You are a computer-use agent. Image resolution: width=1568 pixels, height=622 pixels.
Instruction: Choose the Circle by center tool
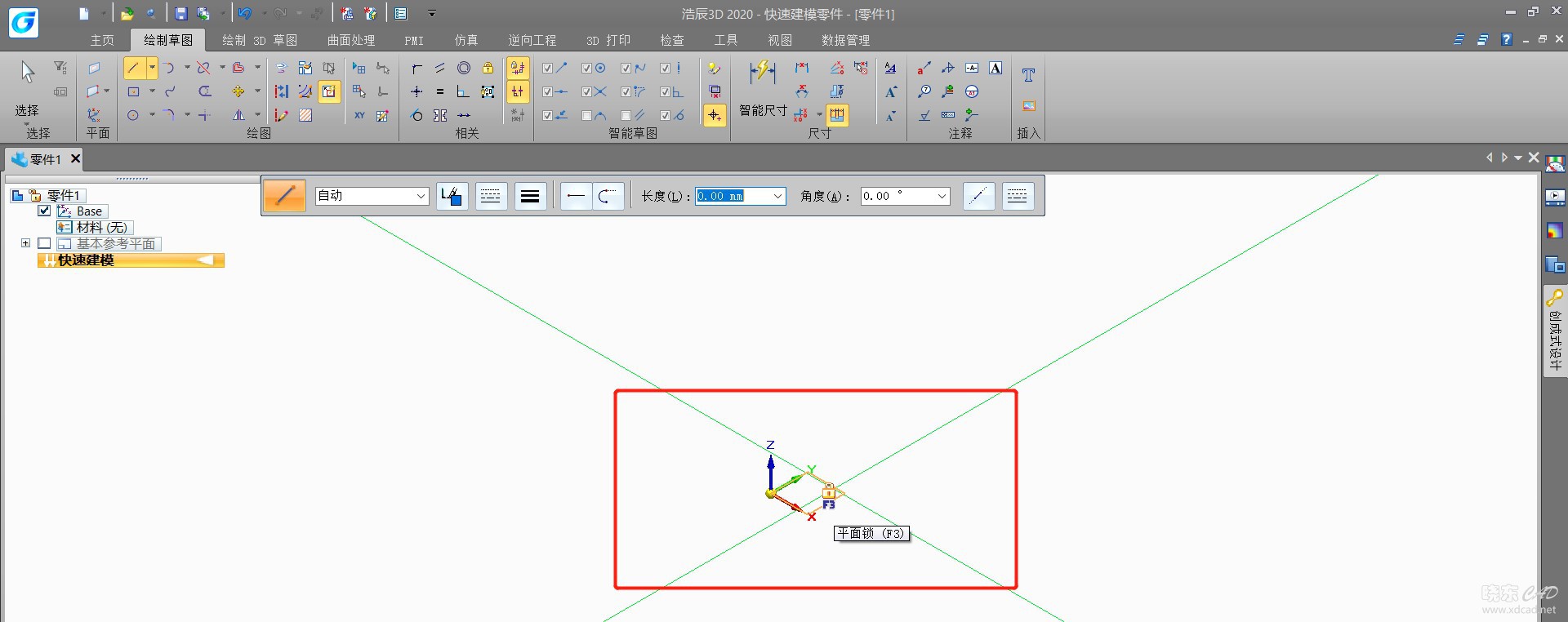(x=134, y=115)
